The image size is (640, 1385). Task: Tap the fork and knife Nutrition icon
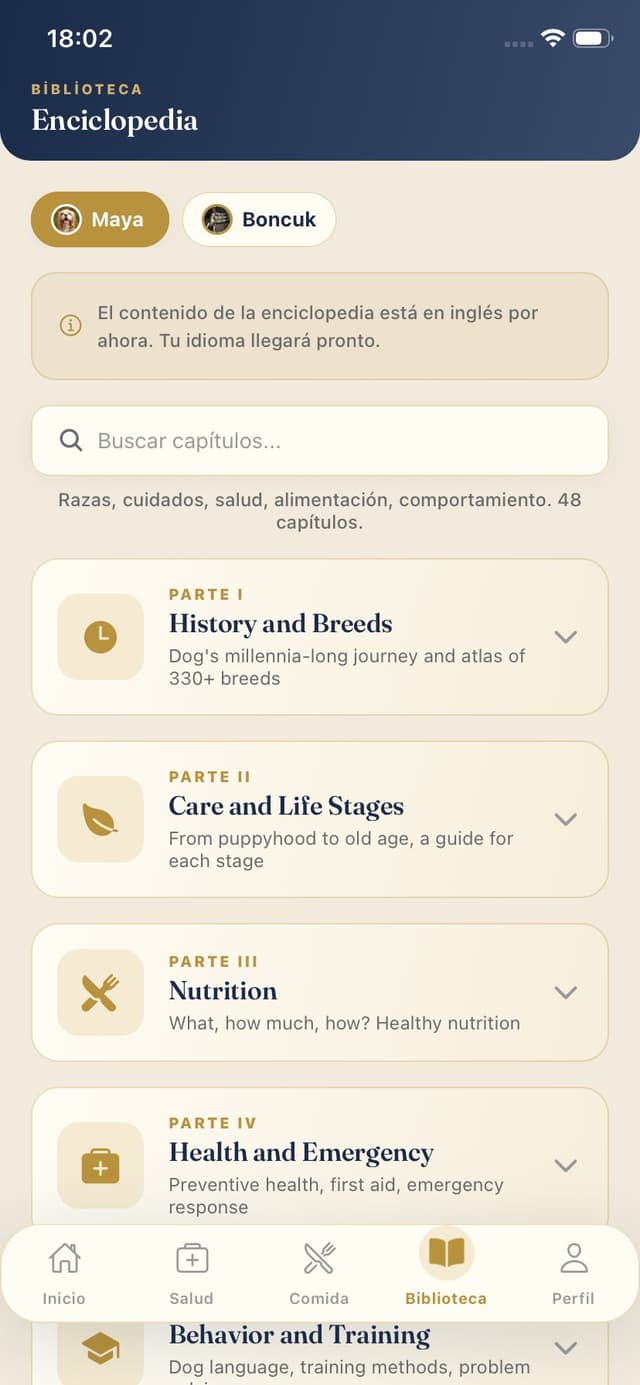click(x=100, y=992)
